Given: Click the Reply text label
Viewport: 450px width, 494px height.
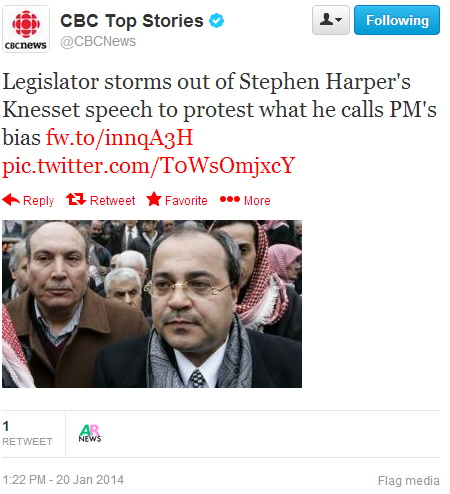Looking at the screenshot, I should (38, 201).
